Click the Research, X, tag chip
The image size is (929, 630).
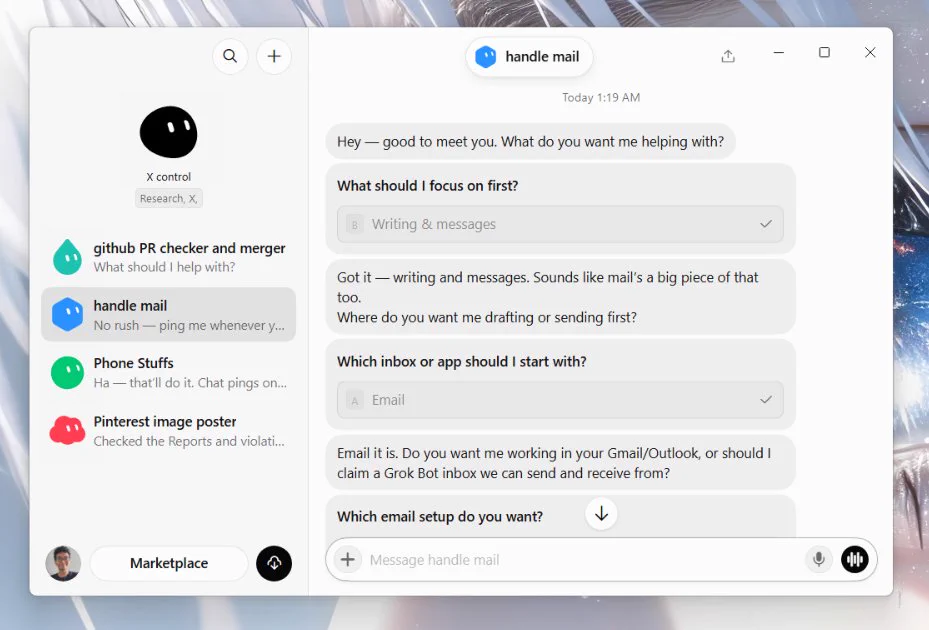[x=169, y=199]
